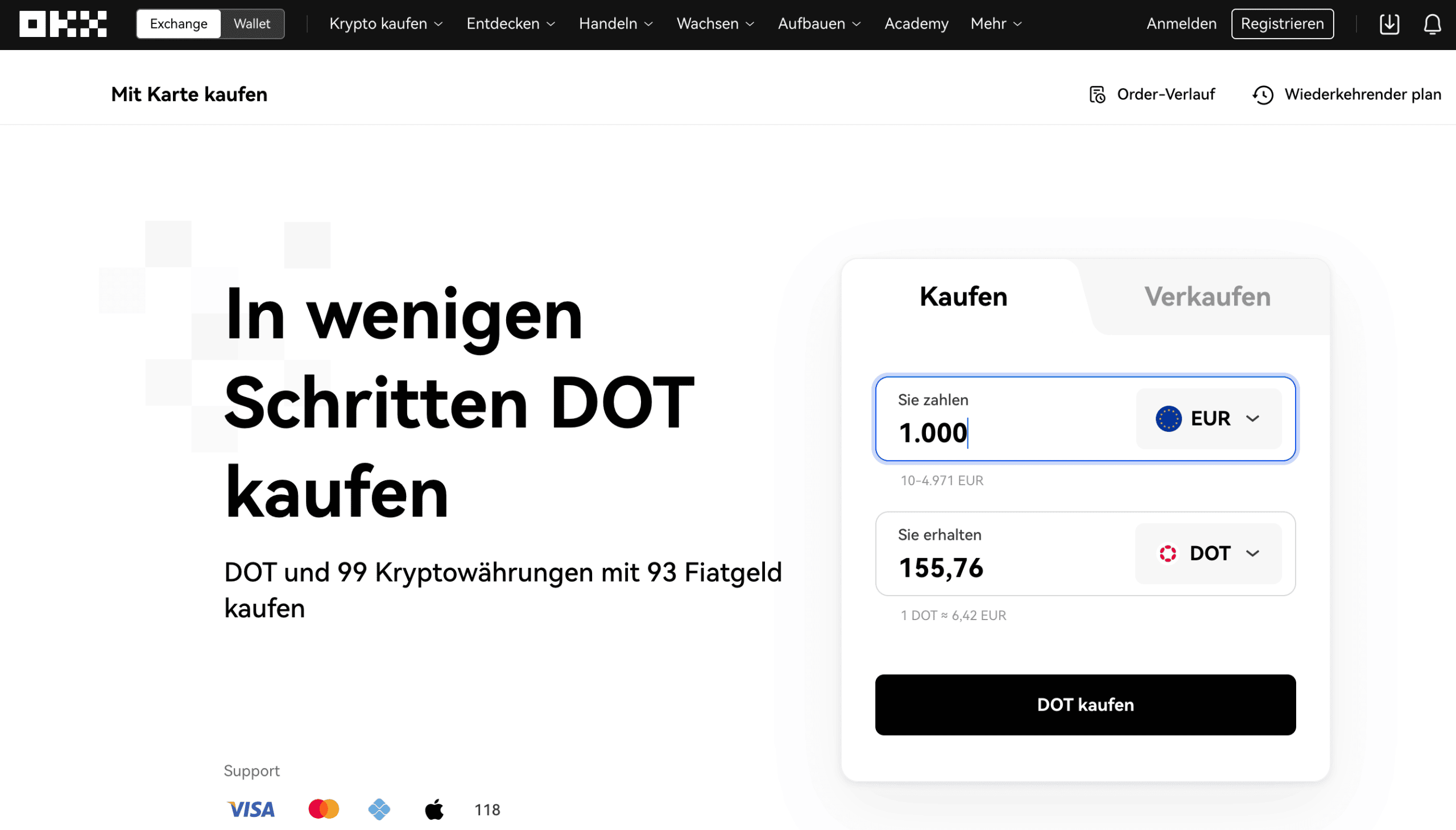The image size is (1456, 830).
Task: Click Anmelden to log in
Action: coord(1181,24)
